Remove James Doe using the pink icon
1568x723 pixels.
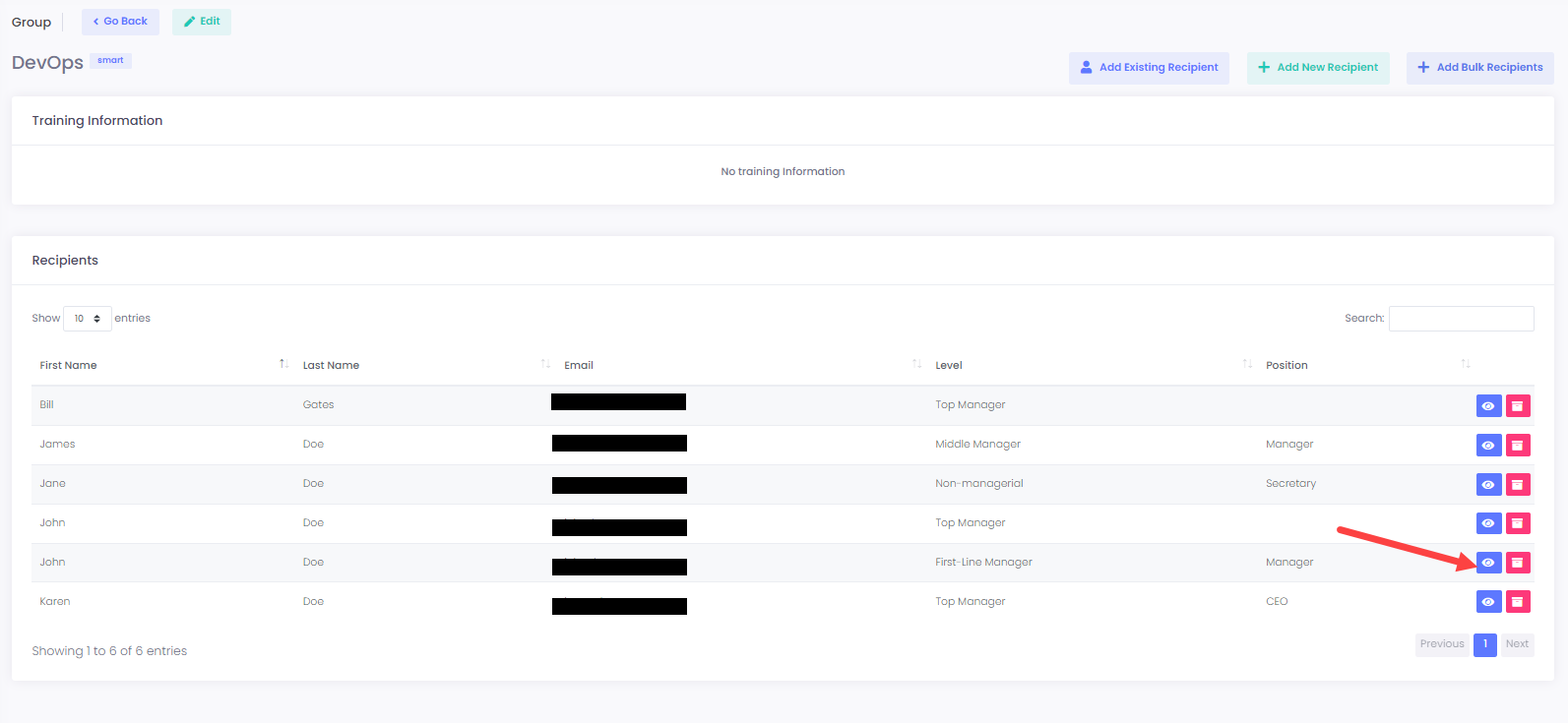(x=1518, y=445)
